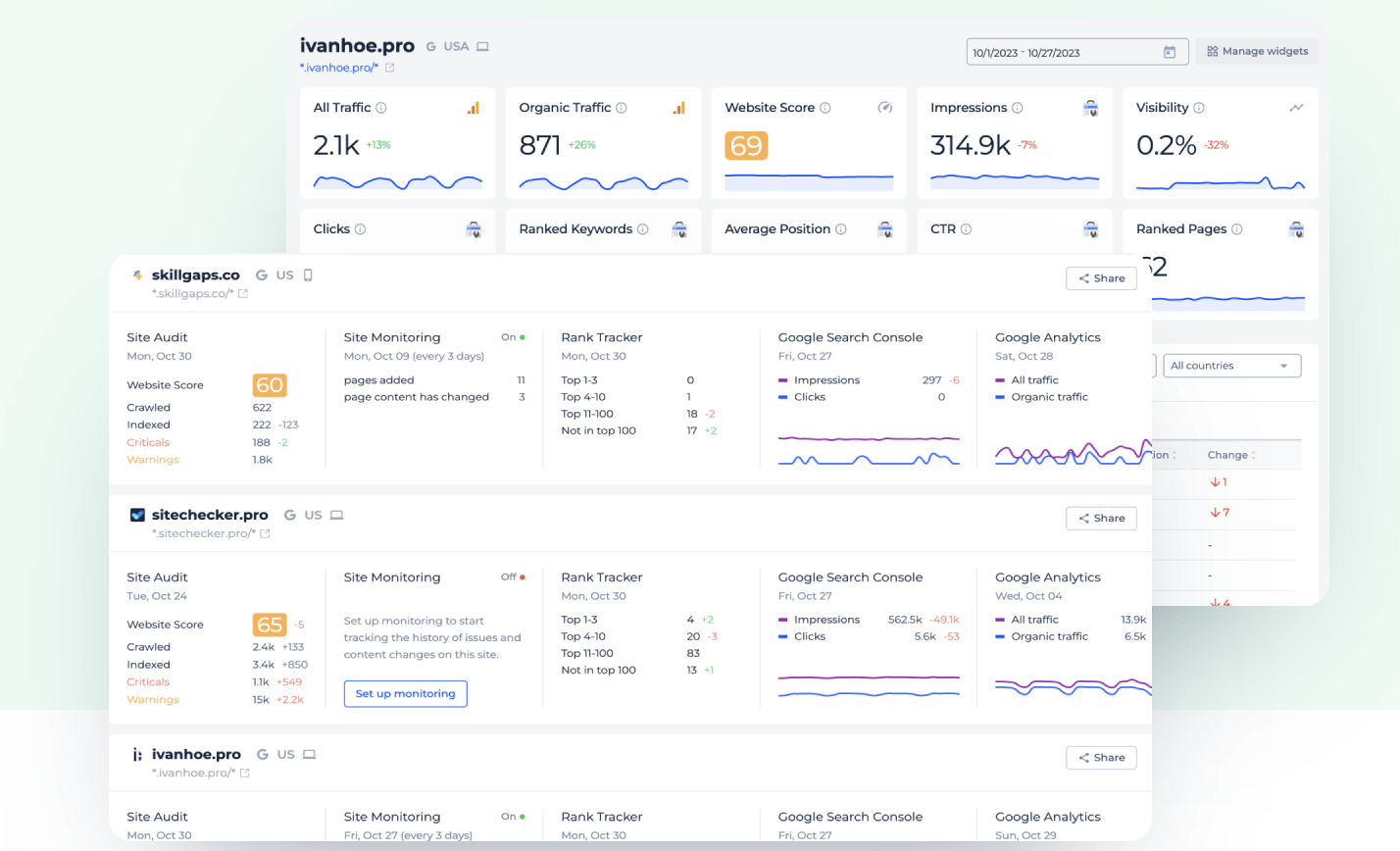Open sitechecker.pro Google Search Console heading
1400x851 pixels.
(x=850, y=577)
